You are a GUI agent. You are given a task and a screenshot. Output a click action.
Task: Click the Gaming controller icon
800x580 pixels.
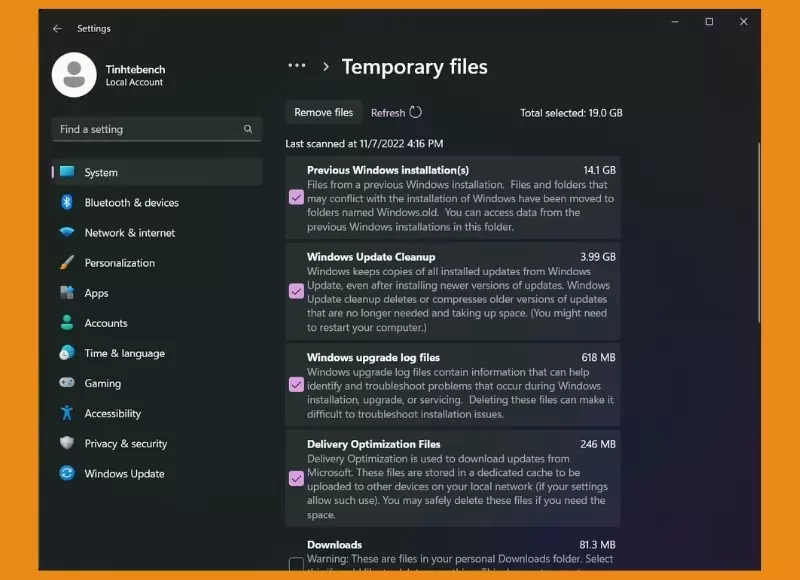67,383
